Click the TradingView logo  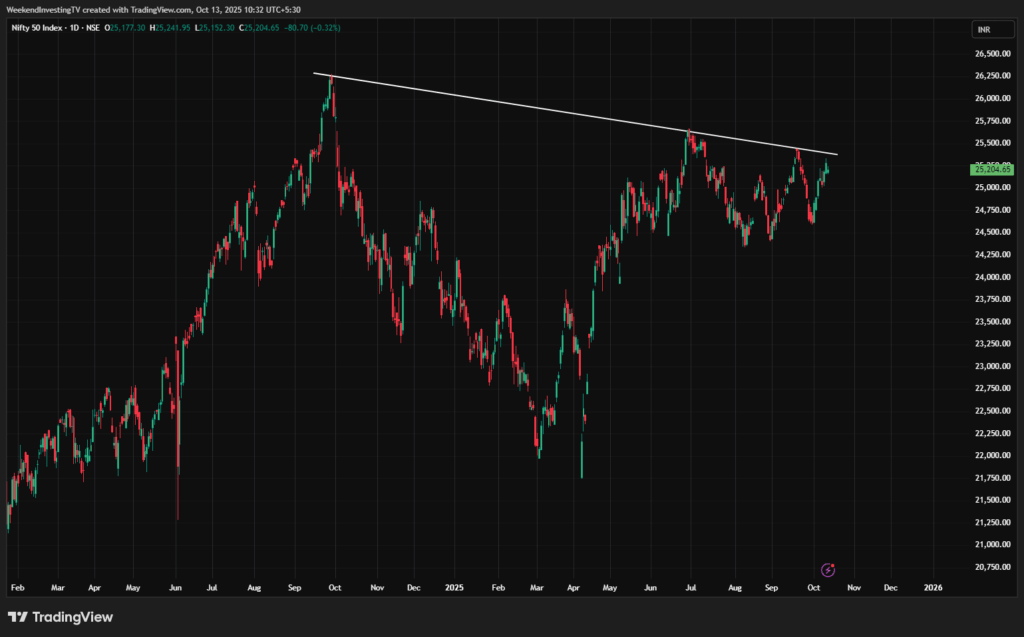58,616
